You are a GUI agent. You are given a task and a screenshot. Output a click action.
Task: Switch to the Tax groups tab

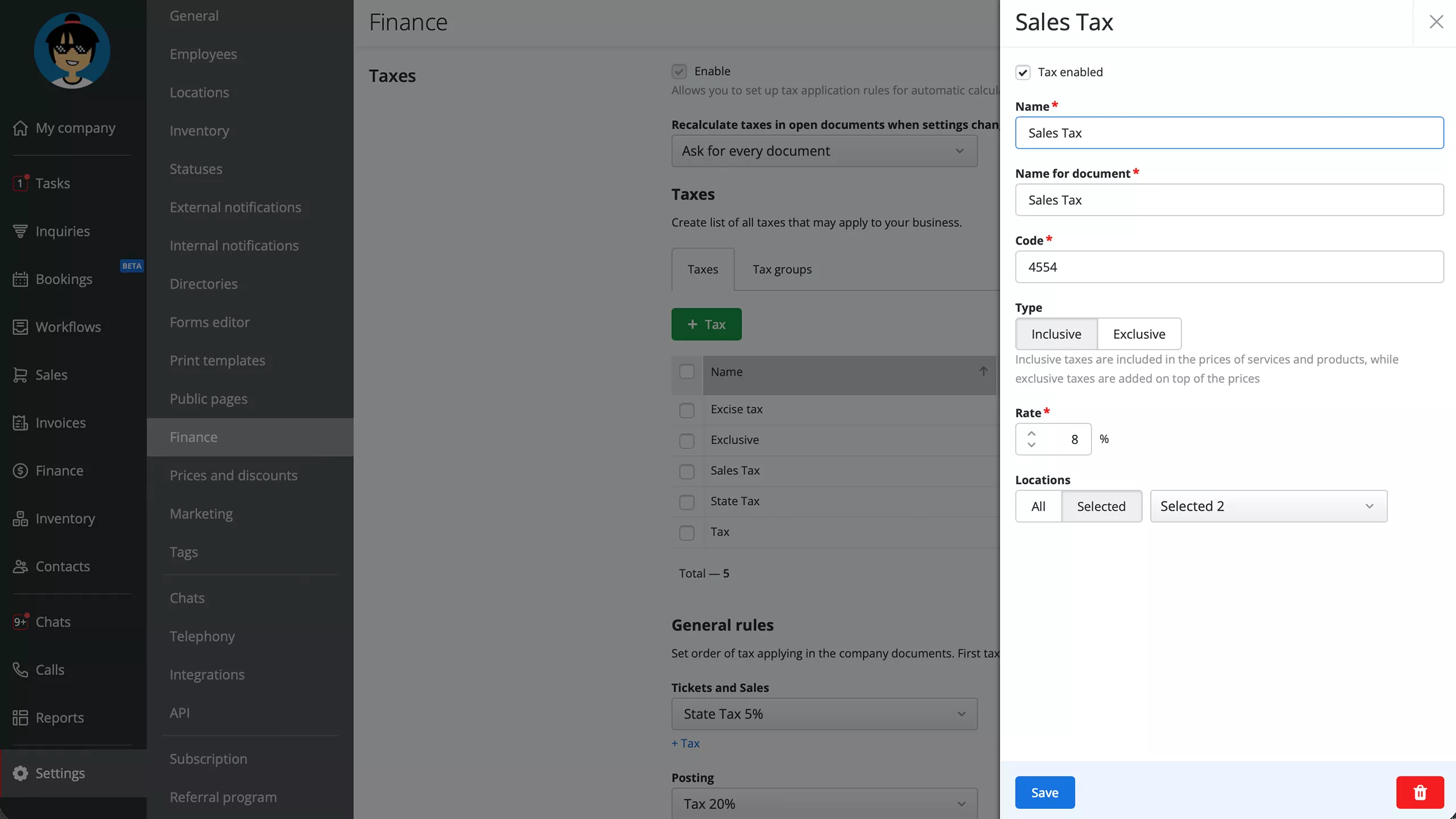[x=782, y=270]
